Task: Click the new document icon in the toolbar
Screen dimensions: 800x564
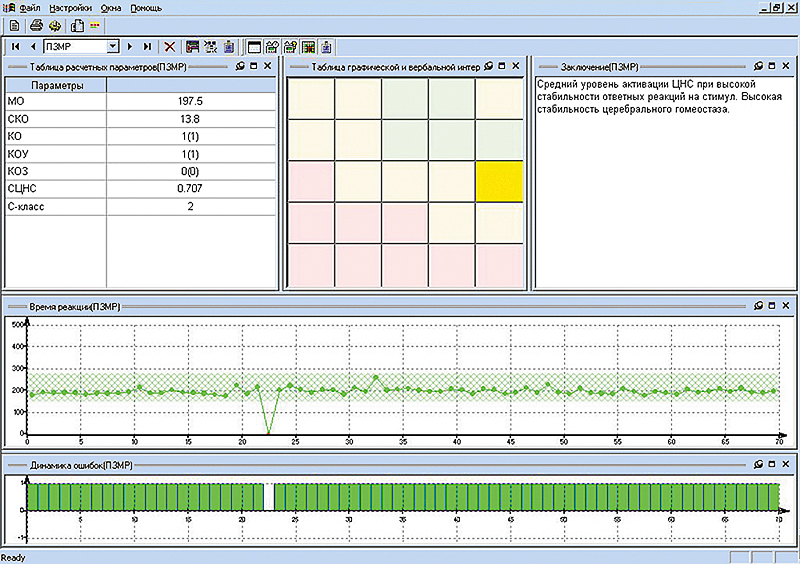Action: pos(15,25)
